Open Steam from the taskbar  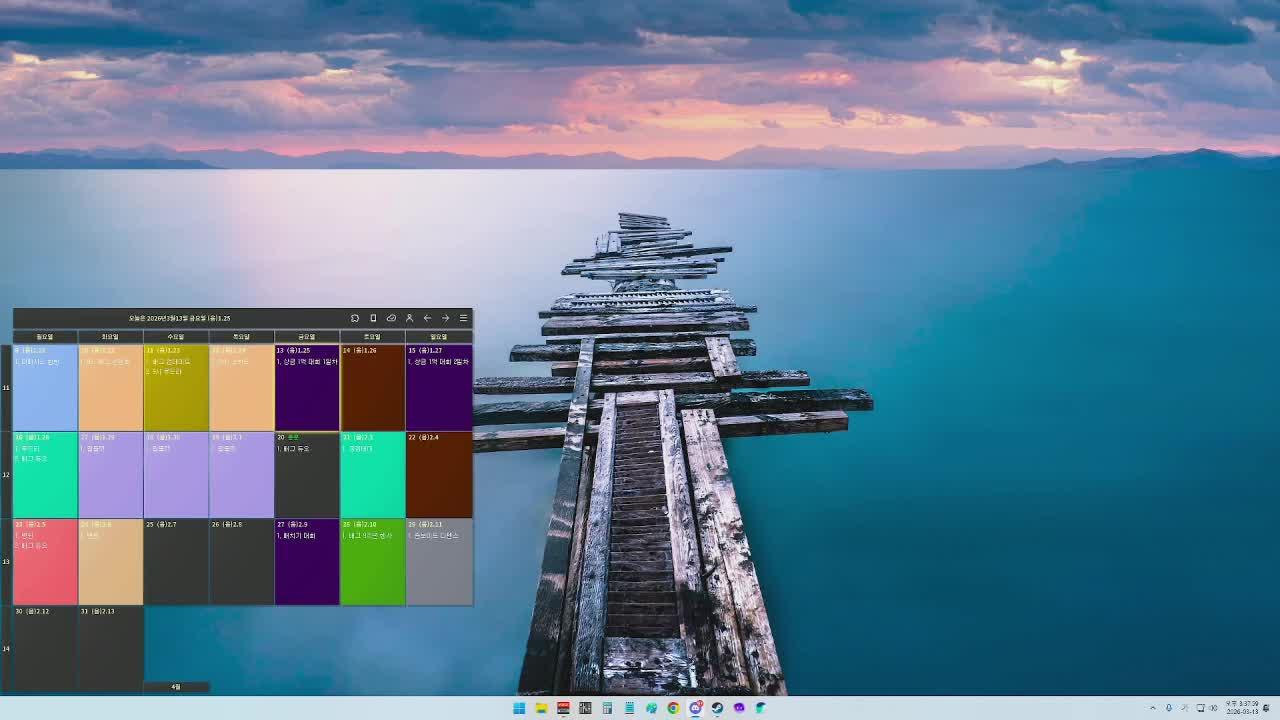(x=717, y=708)
